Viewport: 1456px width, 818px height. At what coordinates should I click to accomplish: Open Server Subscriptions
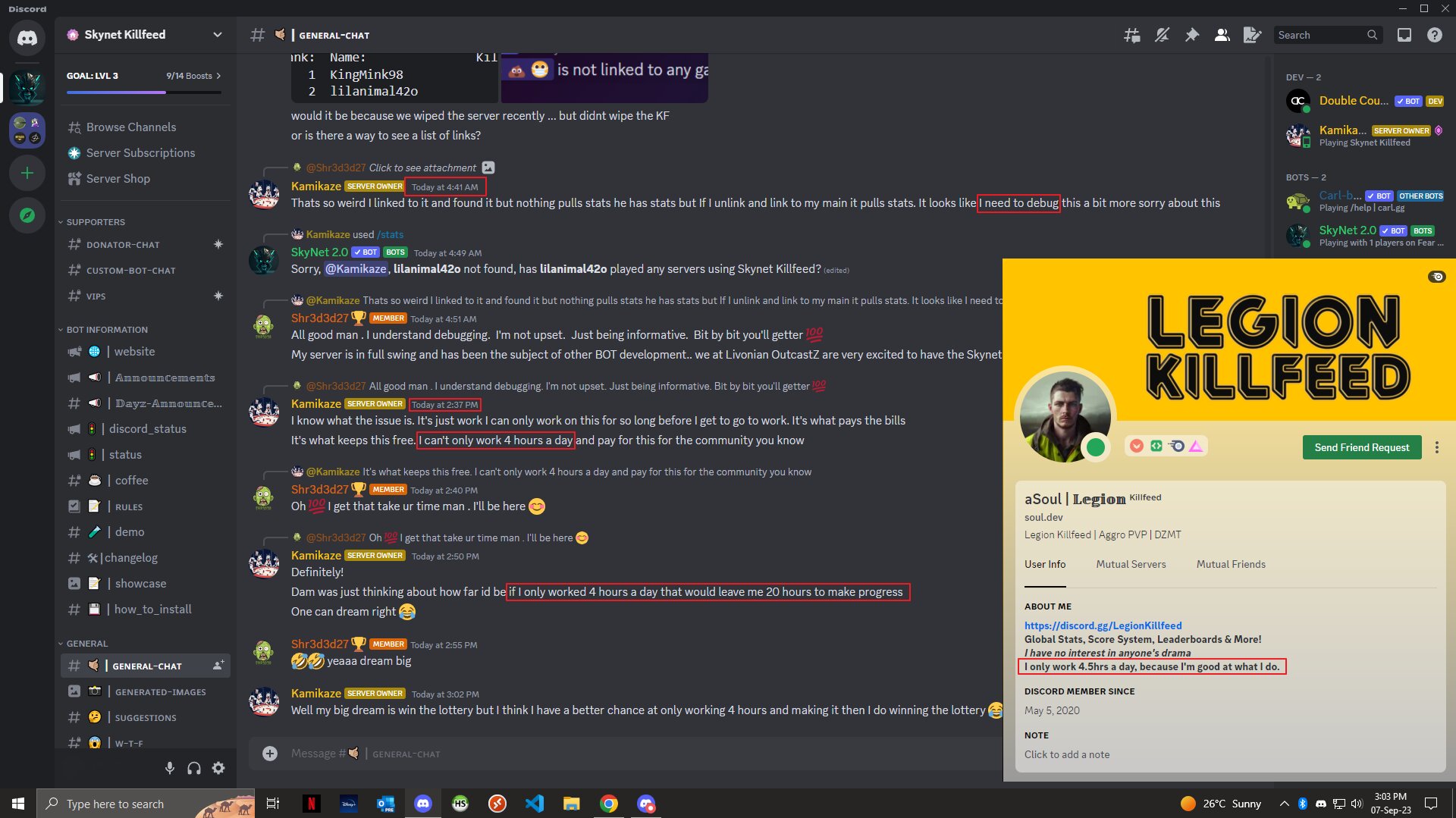tap(145, 153)
